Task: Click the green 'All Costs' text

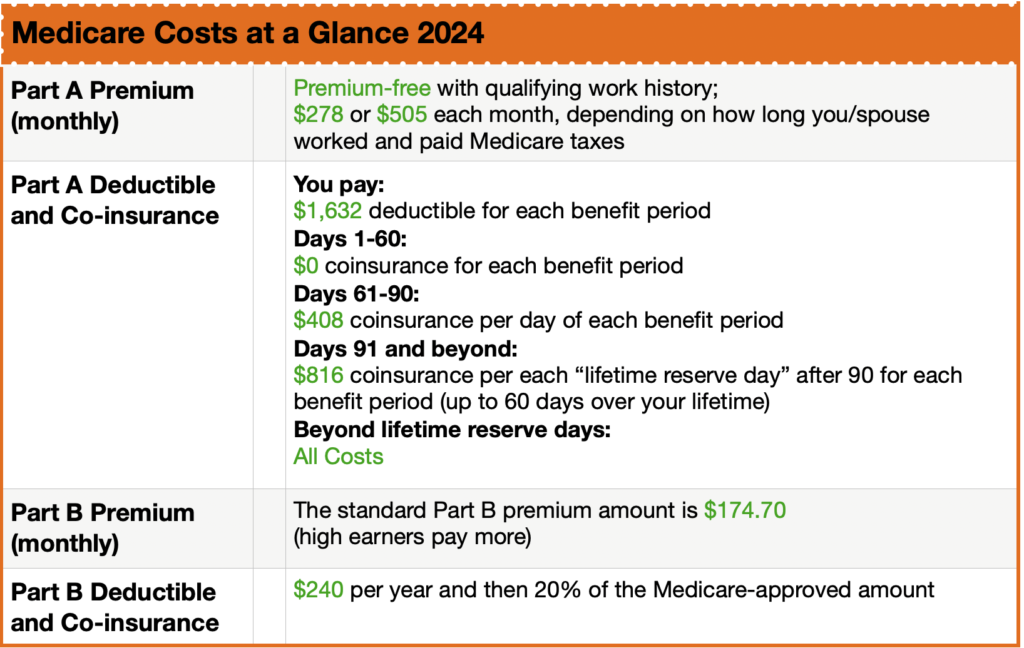Action: click(338, 457)
